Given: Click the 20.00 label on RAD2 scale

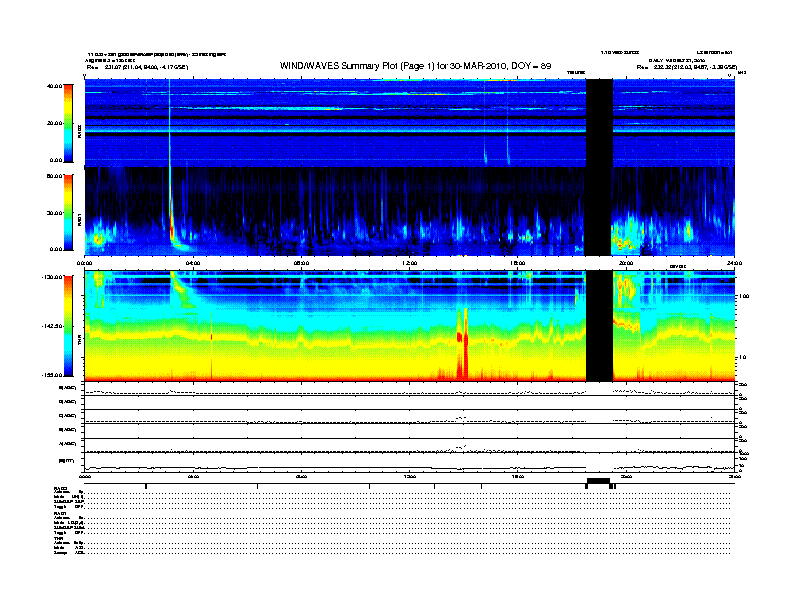Looking at the screenshot, I should 55,123.
